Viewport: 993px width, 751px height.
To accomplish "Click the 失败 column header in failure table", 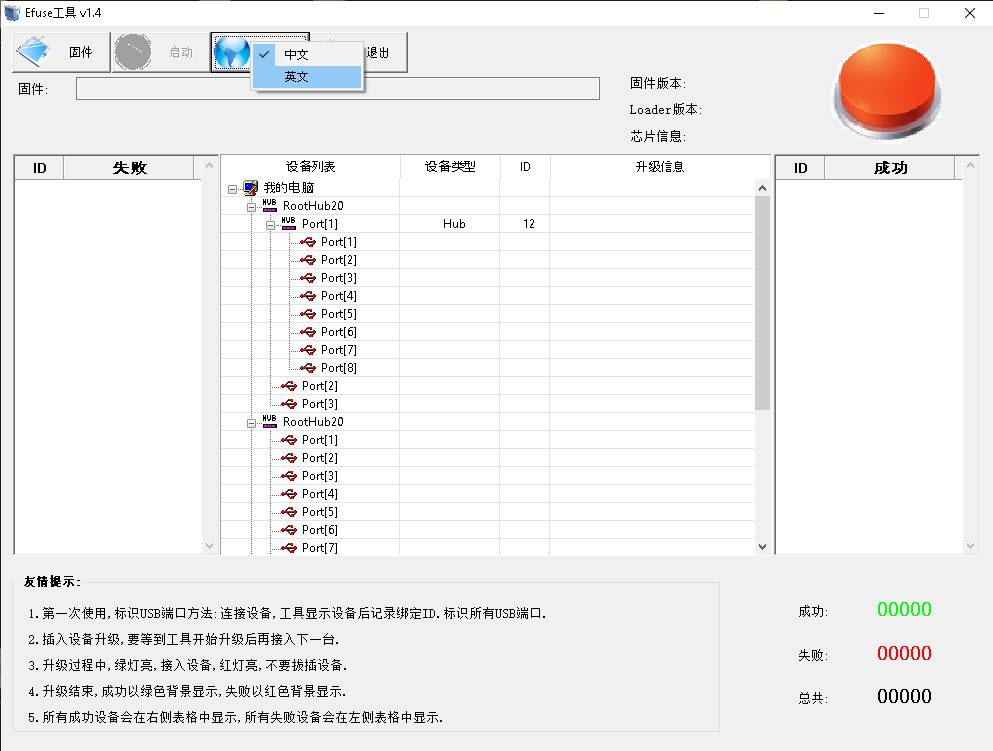I will click(130, 167).
